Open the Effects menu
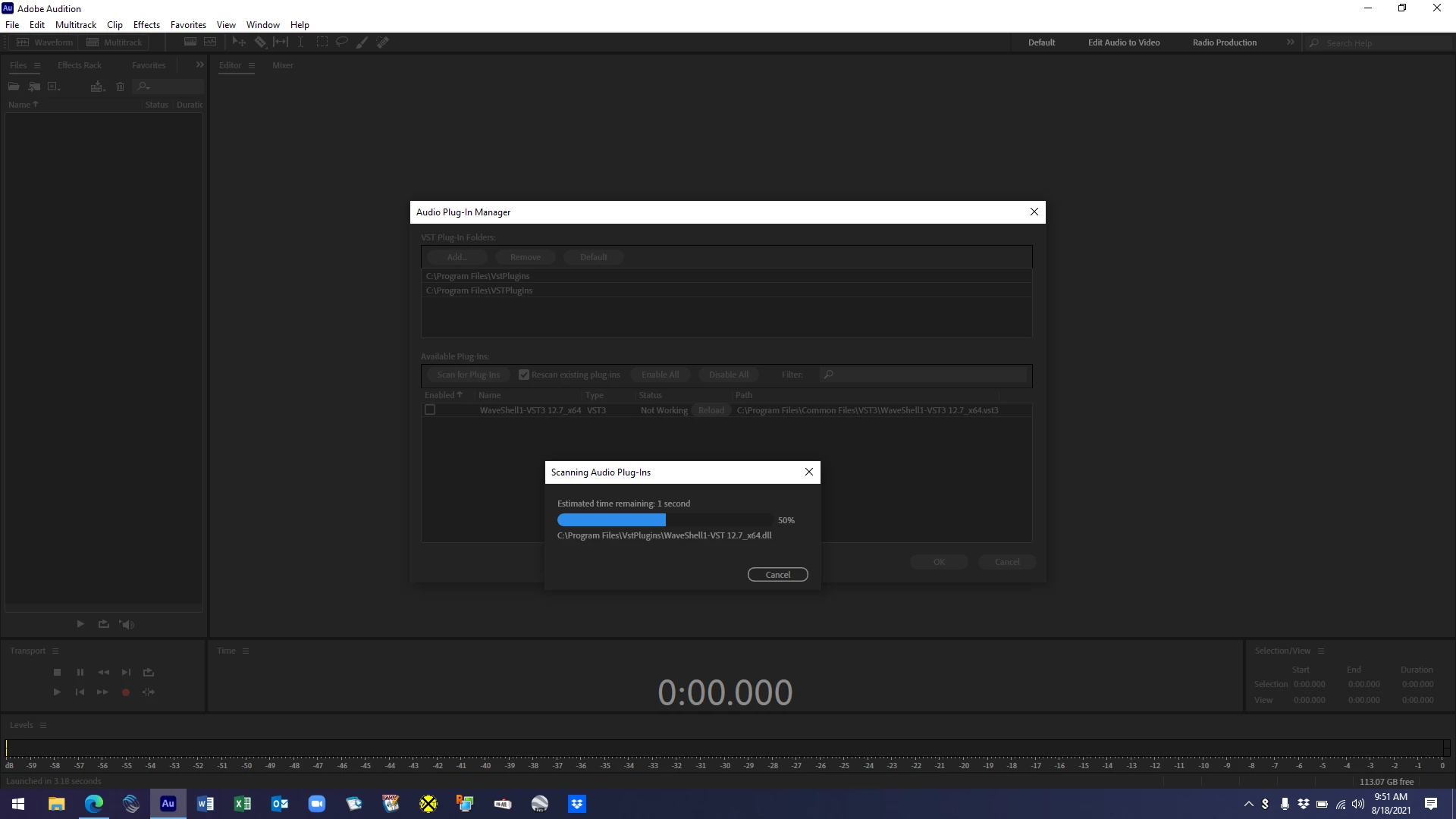Viewport: 1456px width, 819px height. coord(146,25)
